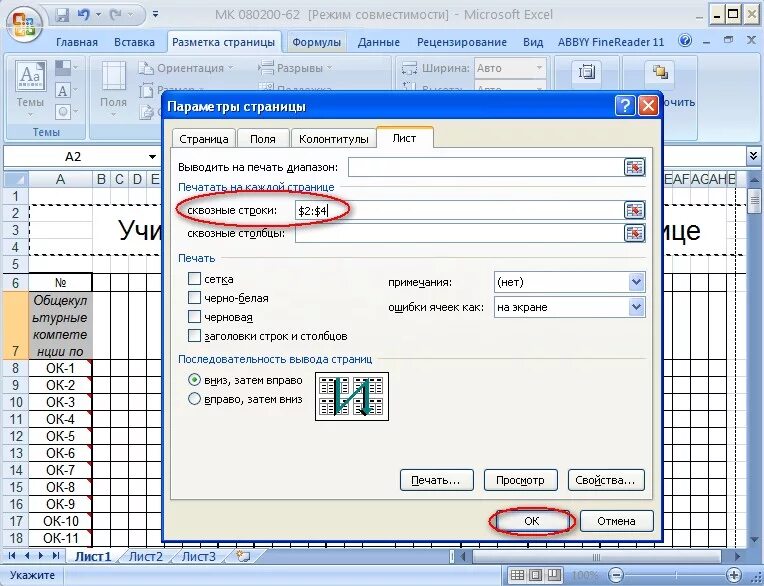Screen dimensions: 764x586
Task: Open Ориентация dropdown in ribbon
Action: [187, 68]
